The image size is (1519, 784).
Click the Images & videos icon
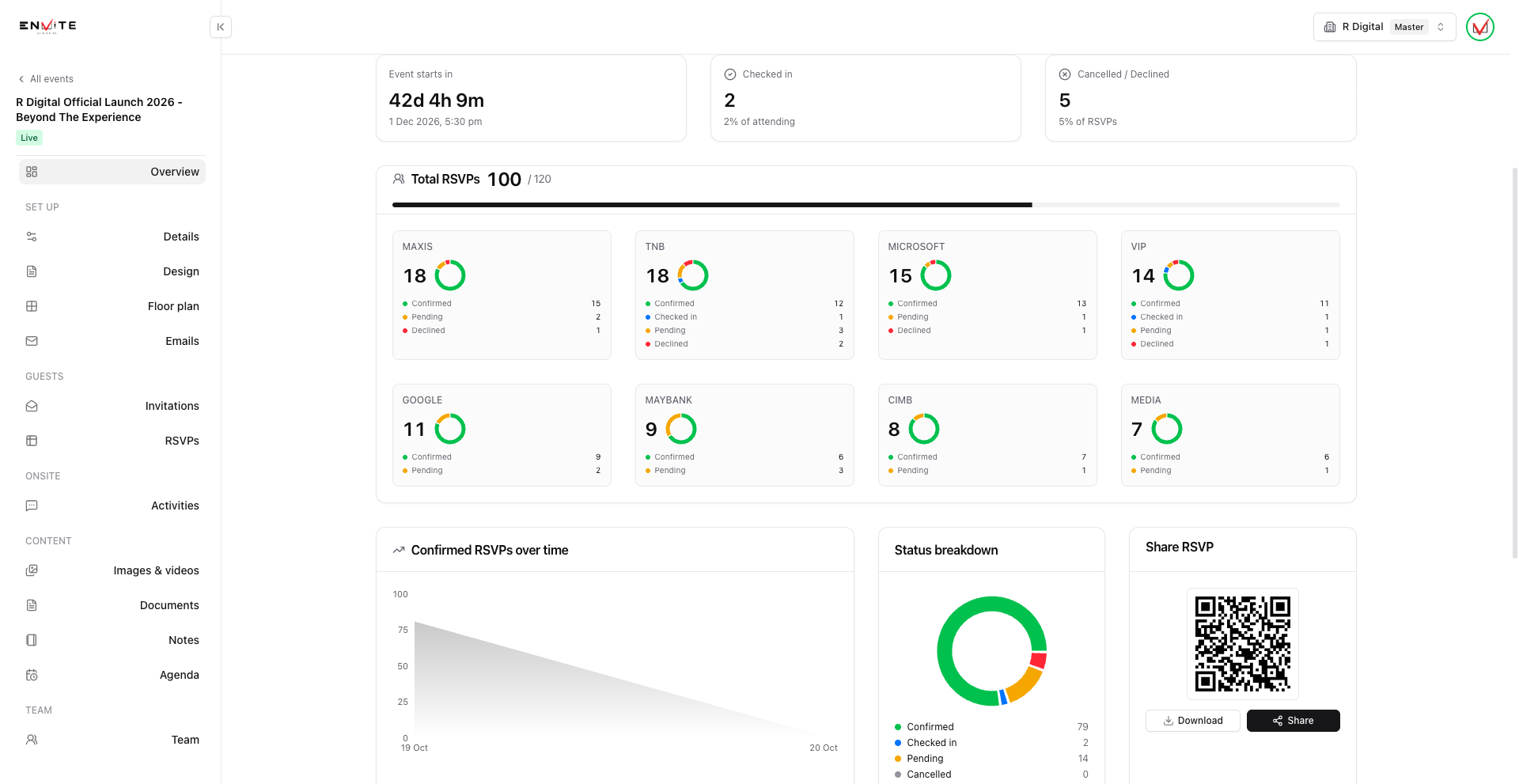tap(32, 570)
